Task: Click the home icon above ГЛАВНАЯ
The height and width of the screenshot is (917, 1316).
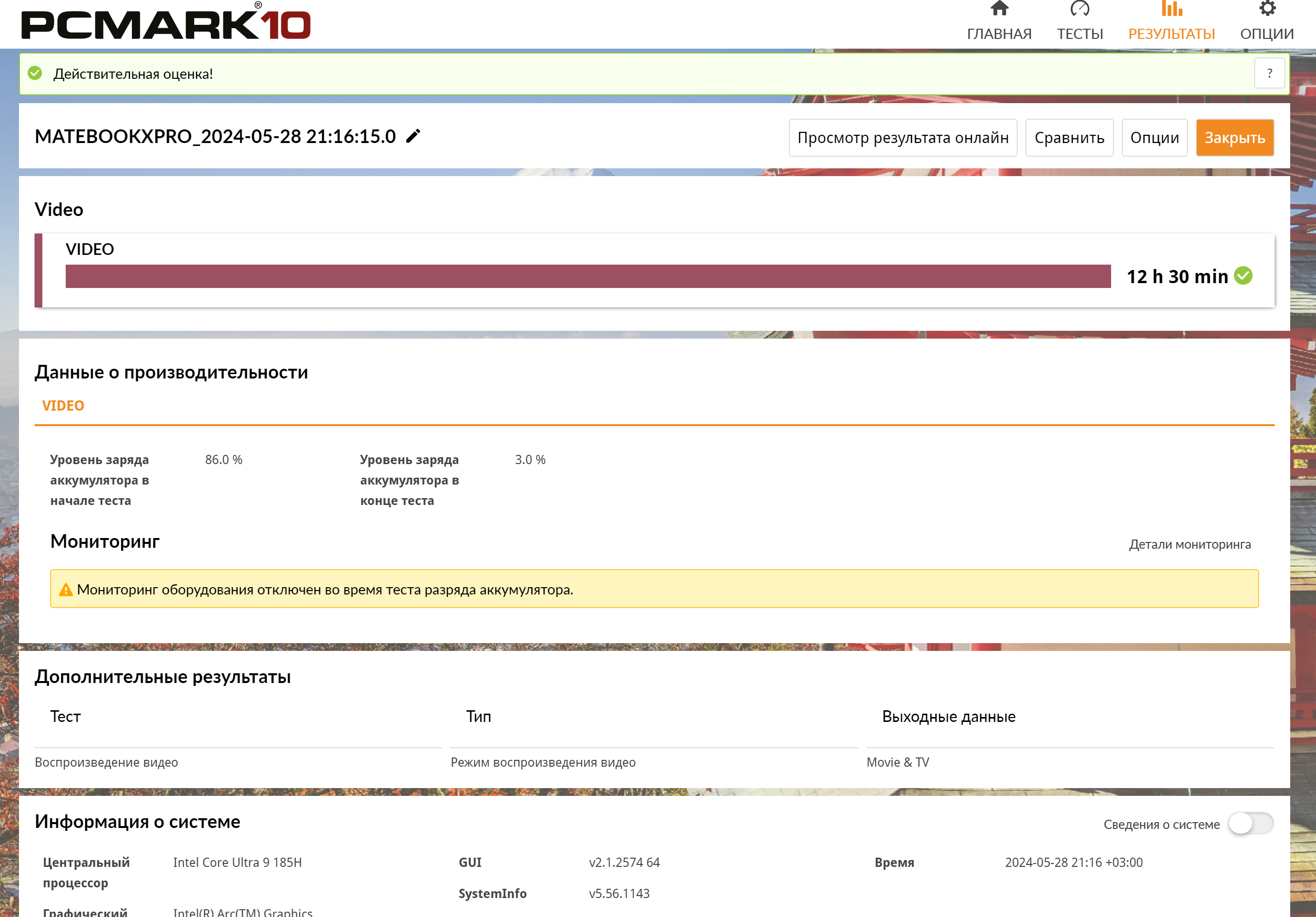Action: tap(999, 9)
